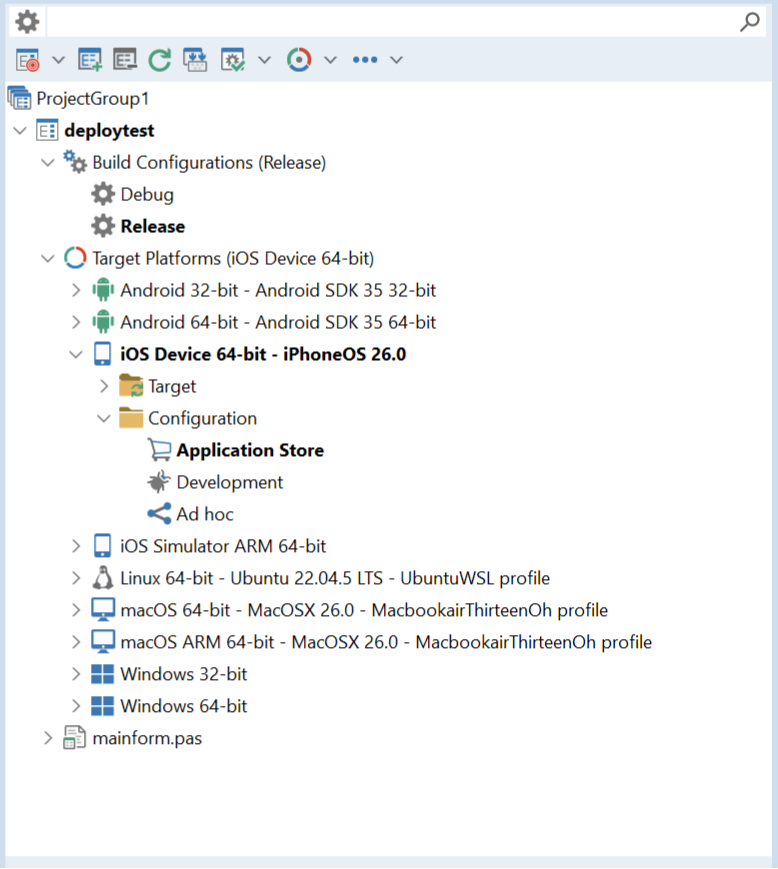The image size is (778, 869).
Task: Select the Release configuration
Action: [x=153, y=227]
